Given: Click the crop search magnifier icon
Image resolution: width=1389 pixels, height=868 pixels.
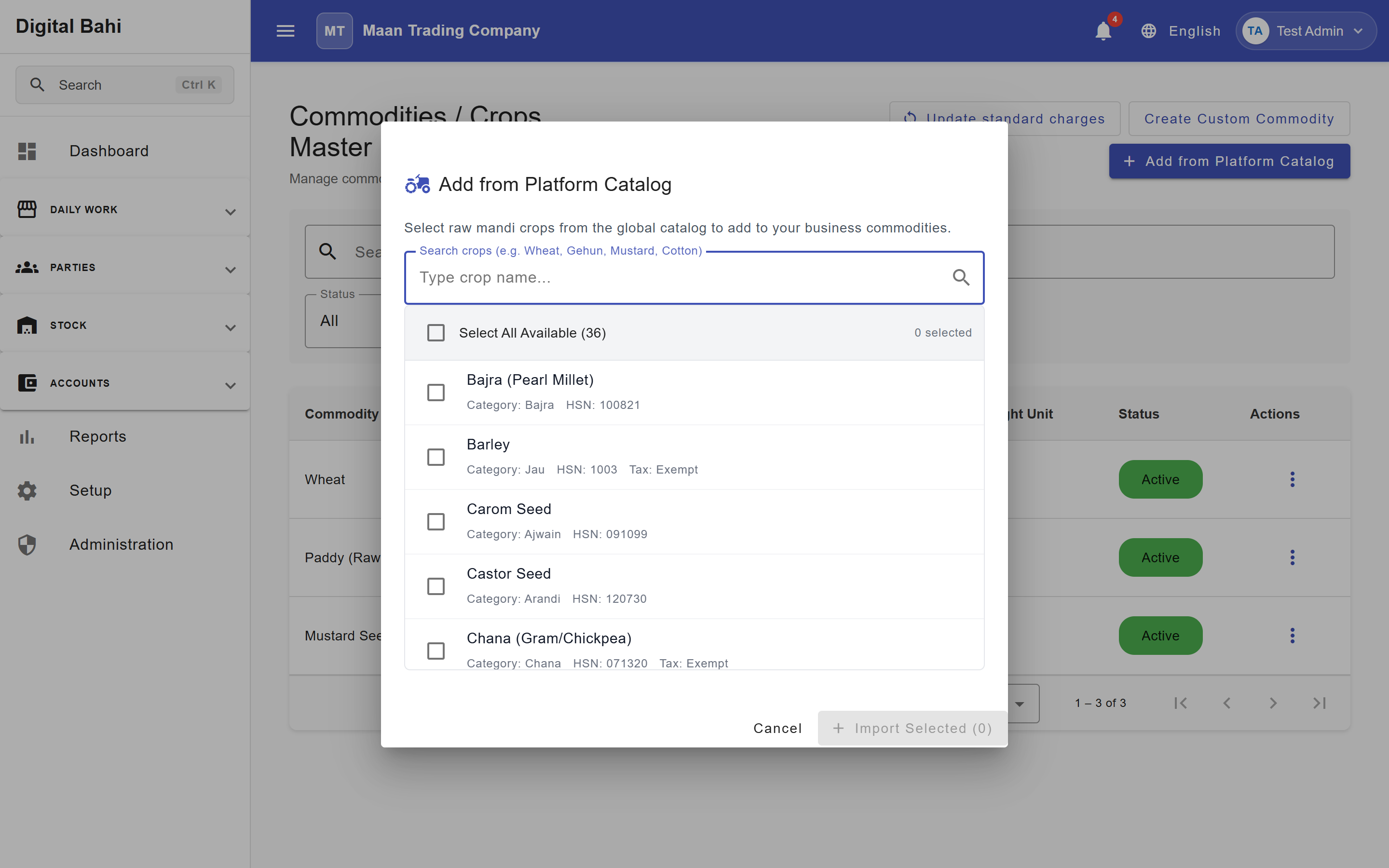Looking at the screenshot, I should 961,278.
